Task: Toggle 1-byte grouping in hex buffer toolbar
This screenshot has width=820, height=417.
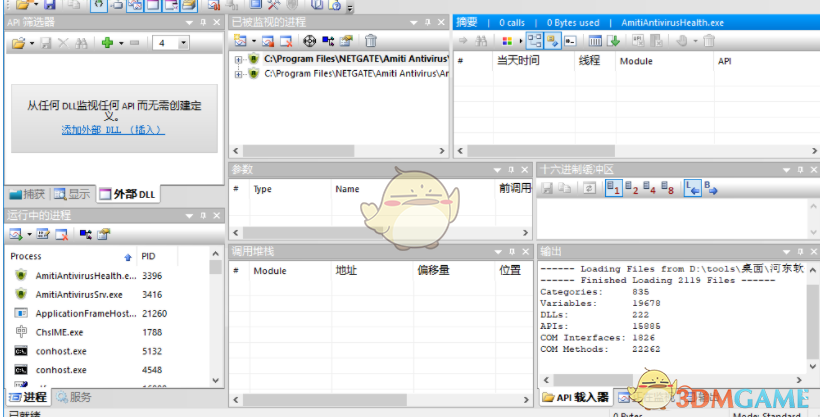Action: coord(613,188)
